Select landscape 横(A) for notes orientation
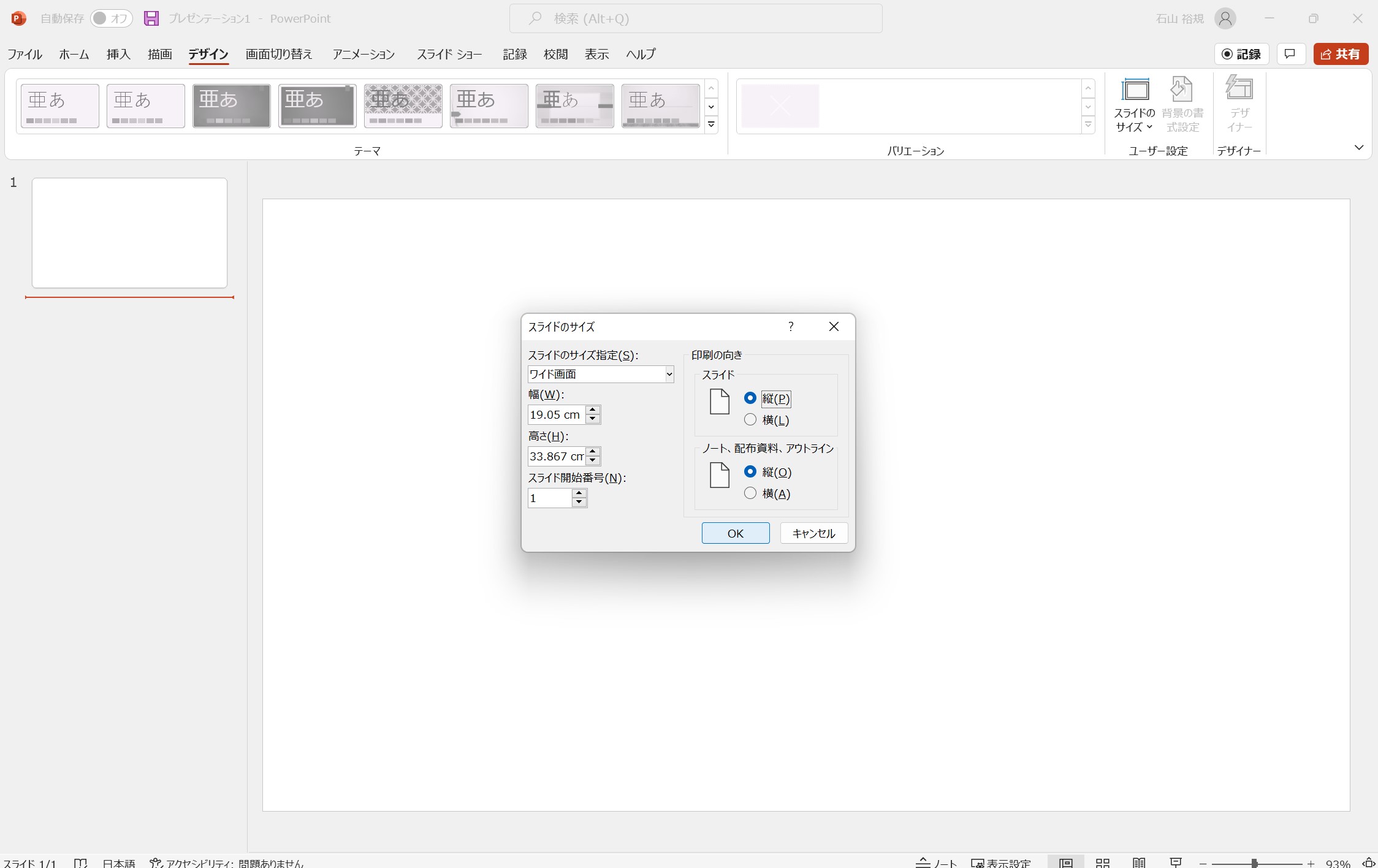This screenshot has width=1378, height=868. tap(750, 493)
